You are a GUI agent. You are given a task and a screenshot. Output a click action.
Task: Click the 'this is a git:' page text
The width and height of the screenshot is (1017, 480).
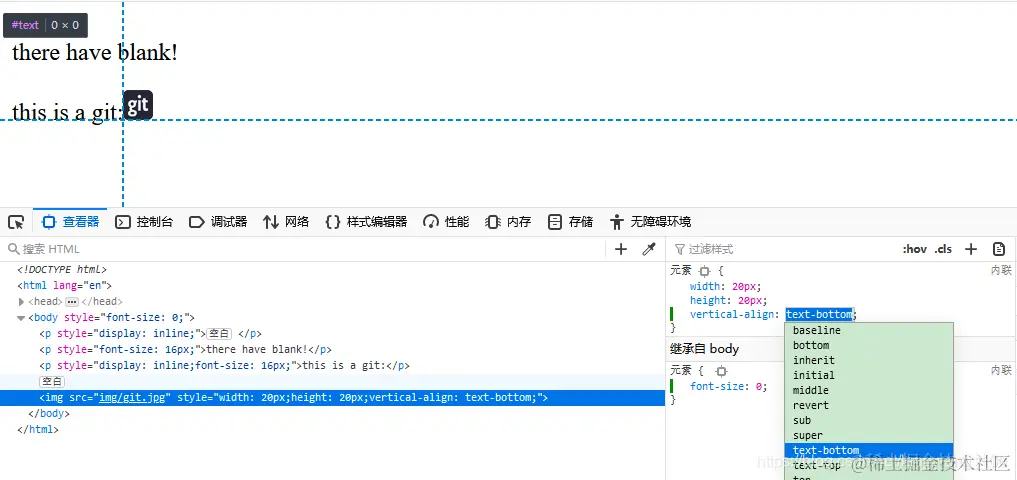coord(67,112)
